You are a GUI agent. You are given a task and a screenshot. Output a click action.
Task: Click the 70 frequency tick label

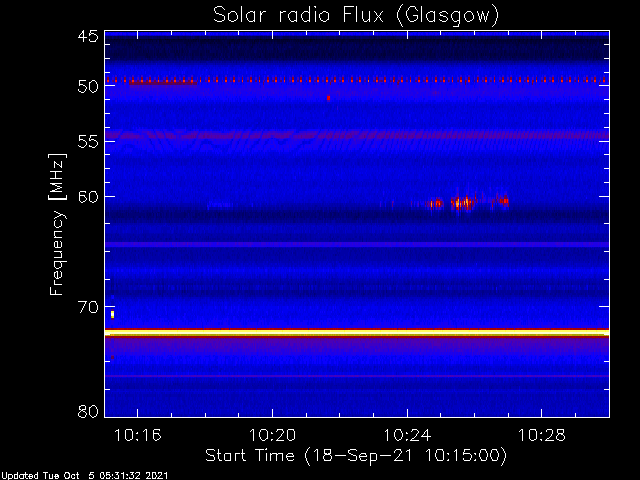tap(88, 307)
